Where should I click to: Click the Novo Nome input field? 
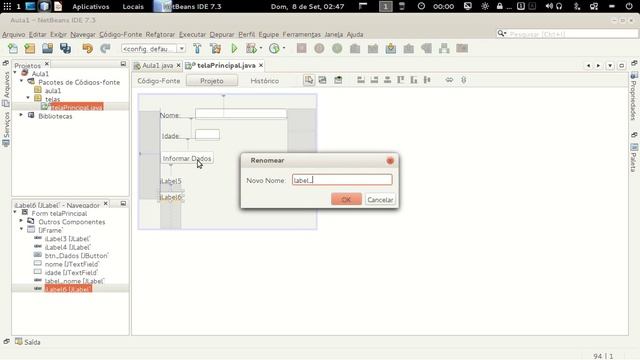click(x=342, y=180)
